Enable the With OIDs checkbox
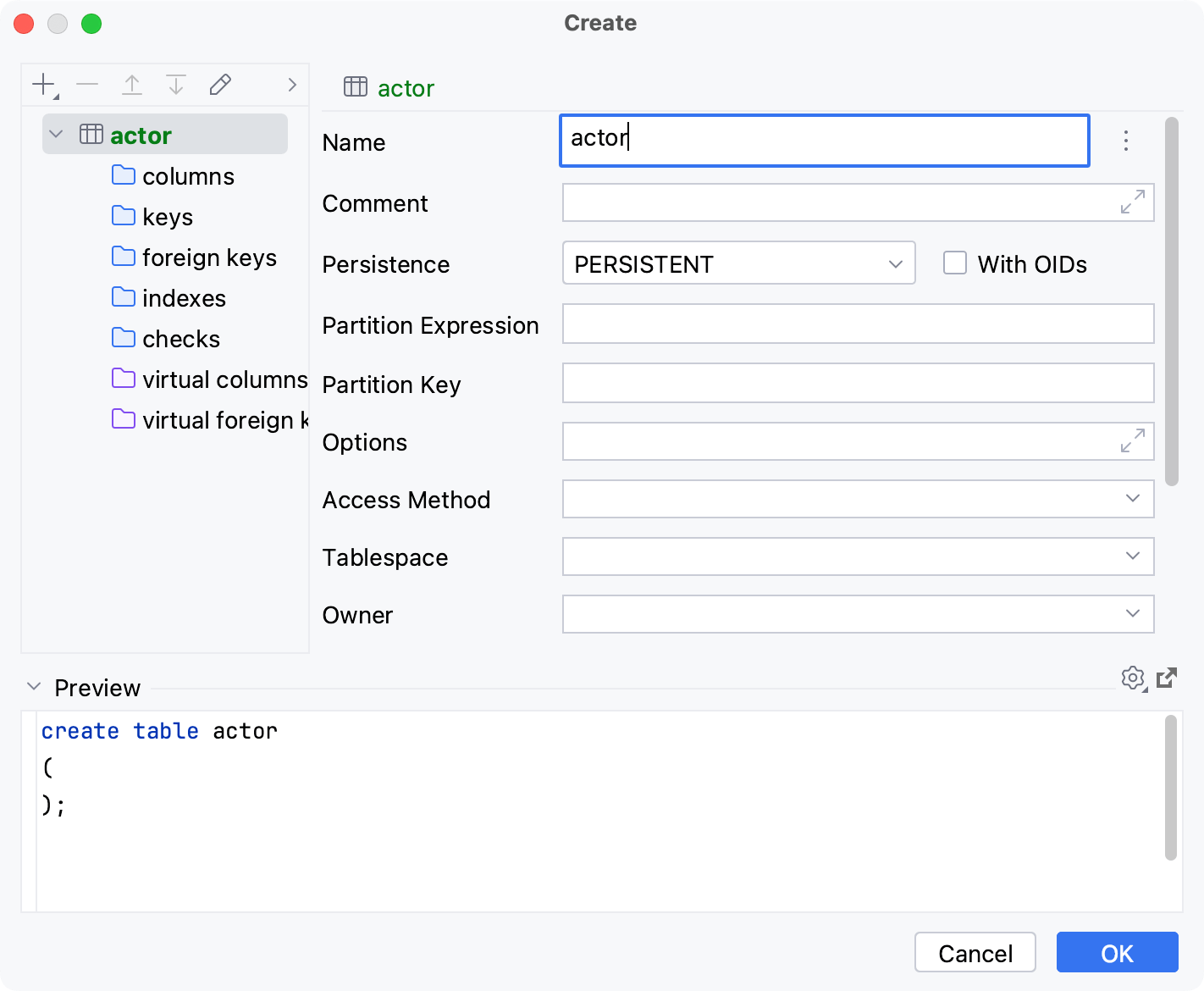This screenshot has height=991, width=1204. click(x=955, y=263)
